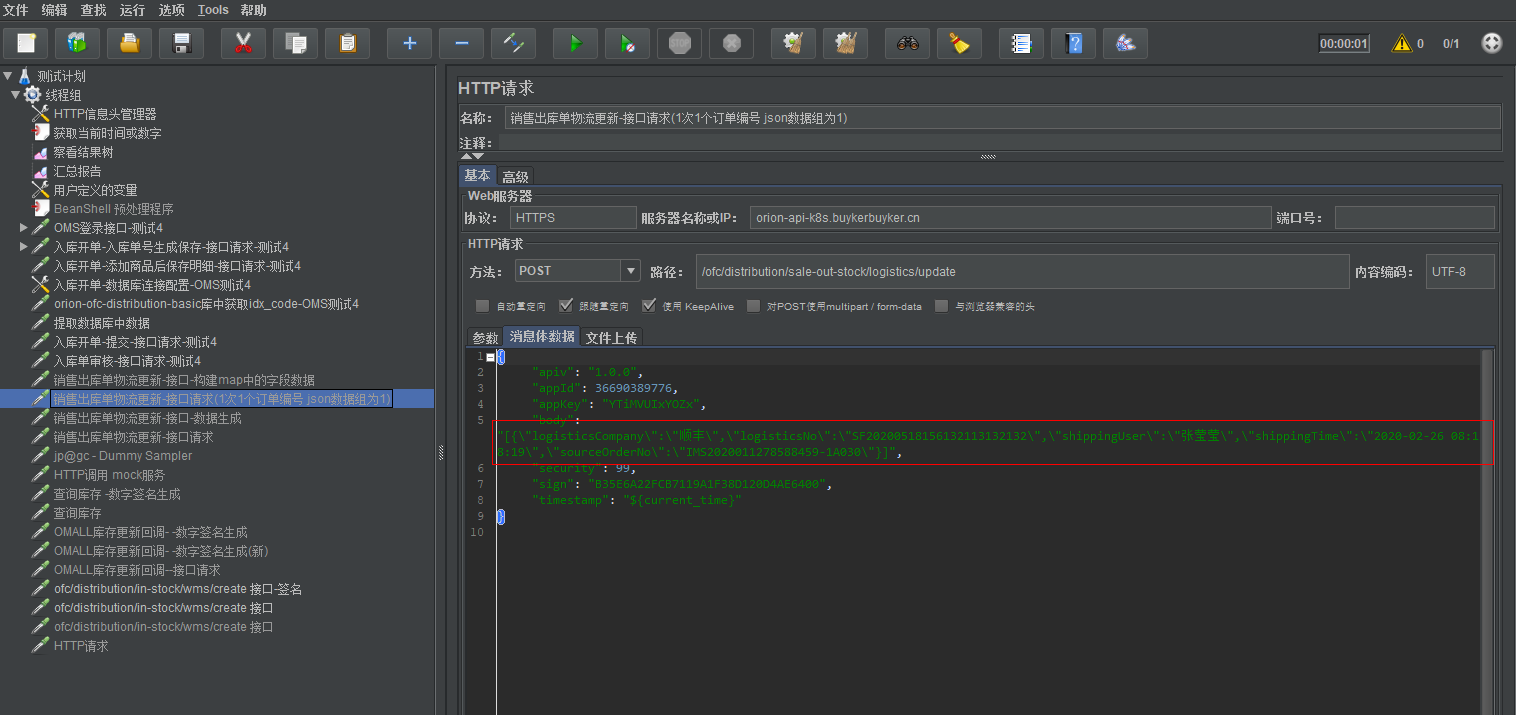The height and width of the screenshot is (715, 1516).
Task: Click the 服务器名称或IP input field
Action: point(1009,218)
